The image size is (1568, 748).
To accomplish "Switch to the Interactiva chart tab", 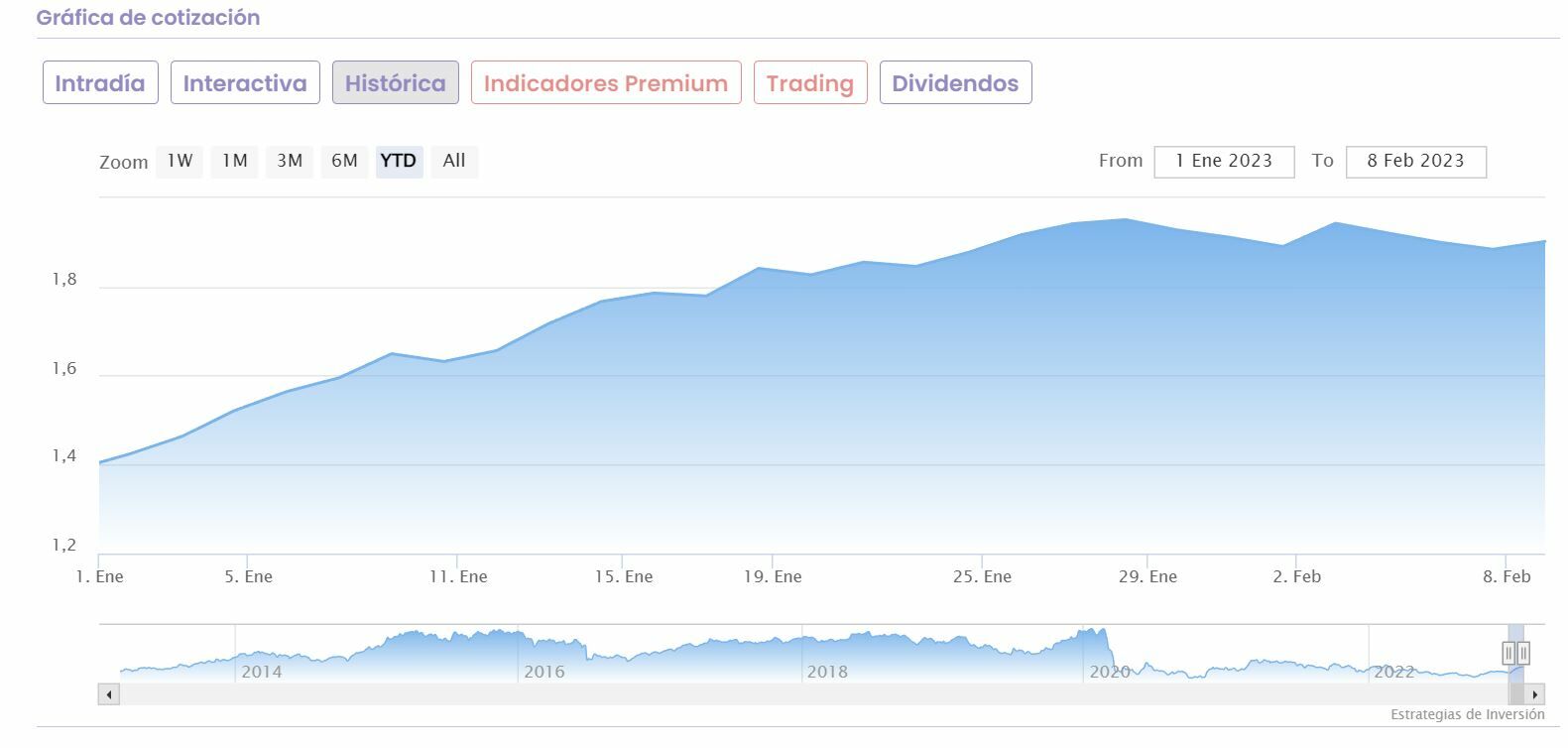I will (245, 83).
